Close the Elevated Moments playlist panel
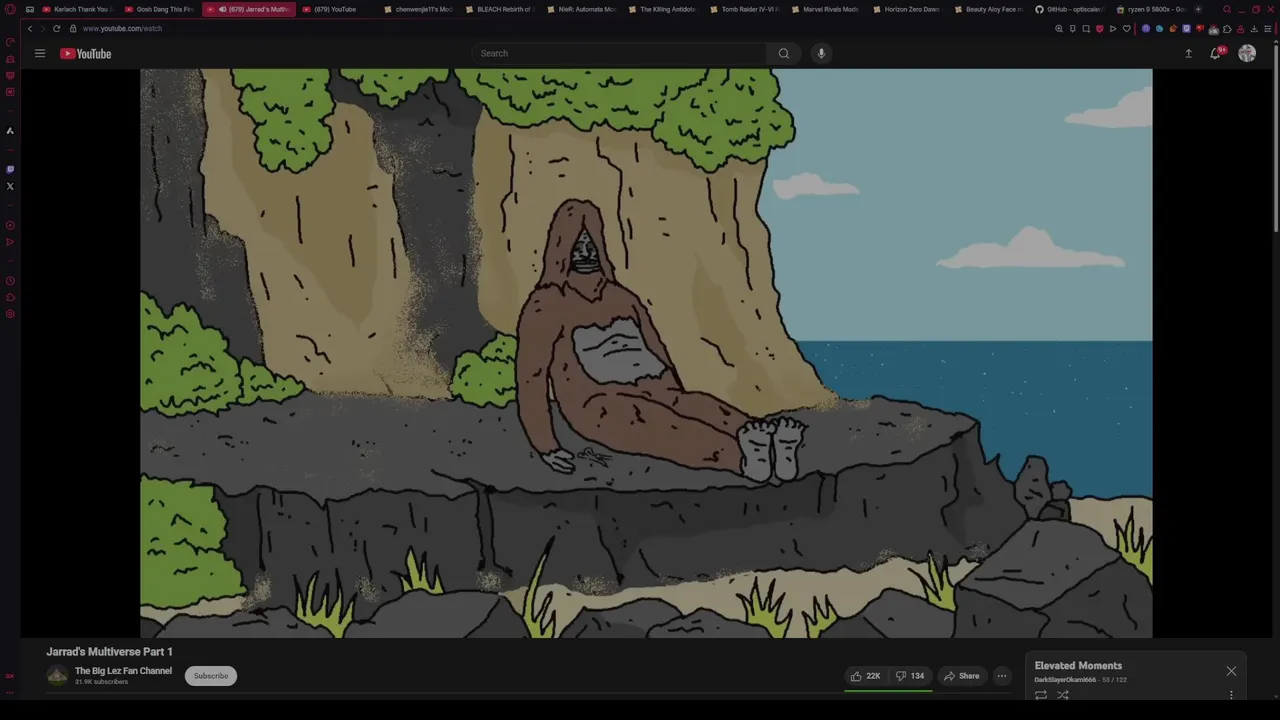Screen dimensions: 1280x720 click(x=1231, y=671)
